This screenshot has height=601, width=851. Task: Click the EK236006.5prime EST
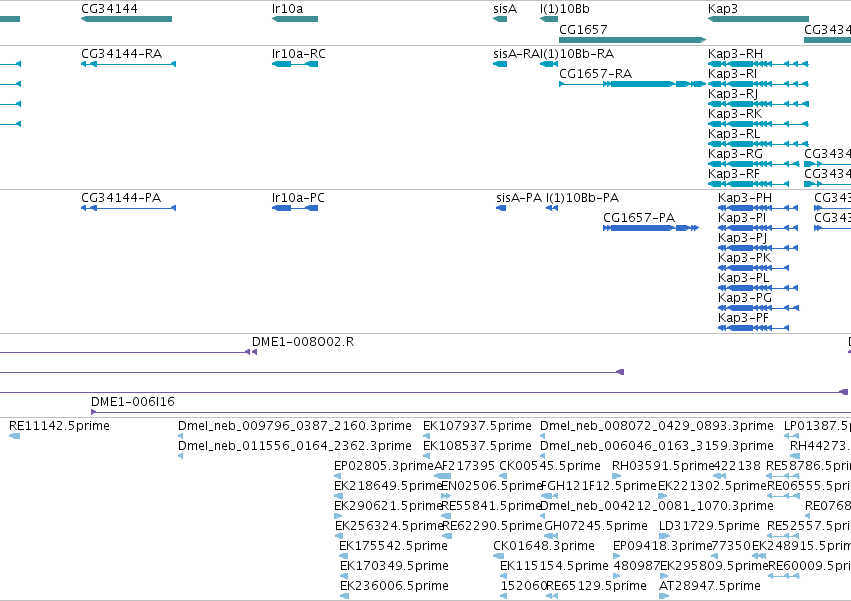pyautogui.click(x=344, y=596)
